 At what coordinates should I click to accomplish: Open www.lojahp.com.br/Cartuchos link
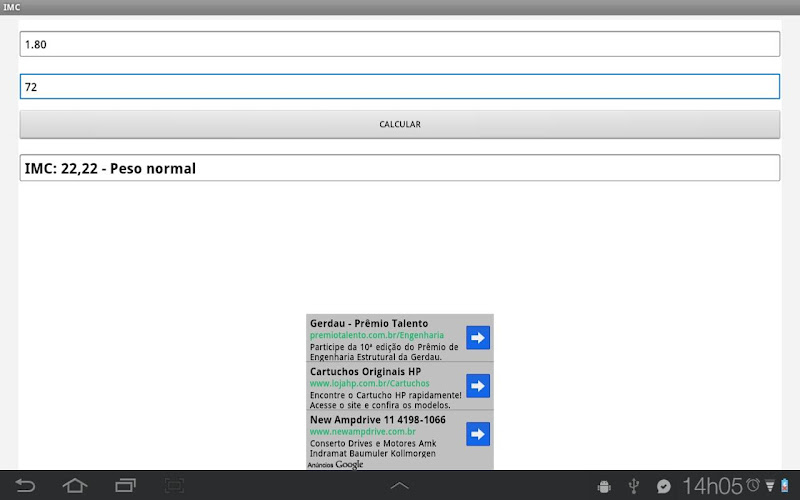[369, 383]
